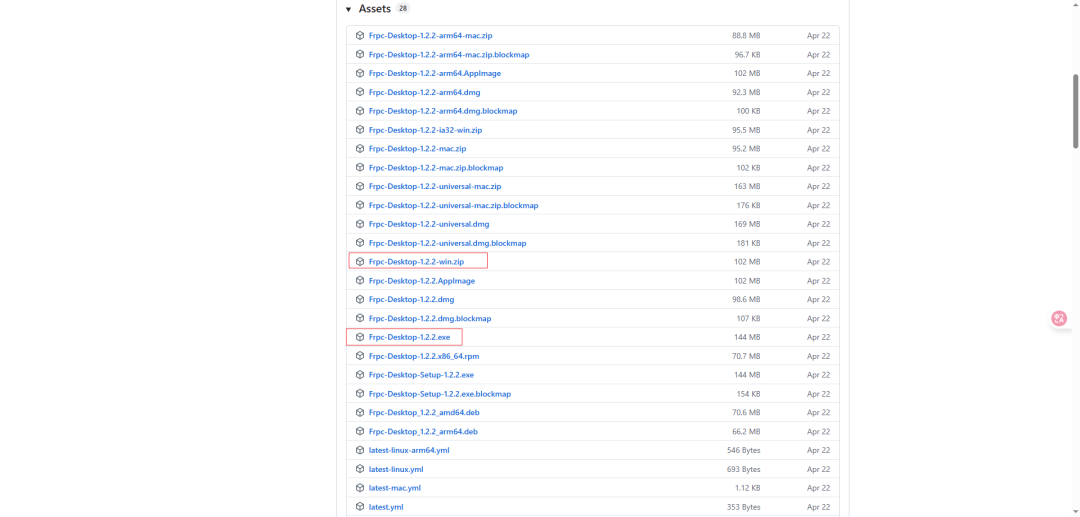Click package icon beside Frpc-Desktop-1.2.2-ia32-win.zip
The height and width of the screenshot is (517, 1080).
point(360,129)
